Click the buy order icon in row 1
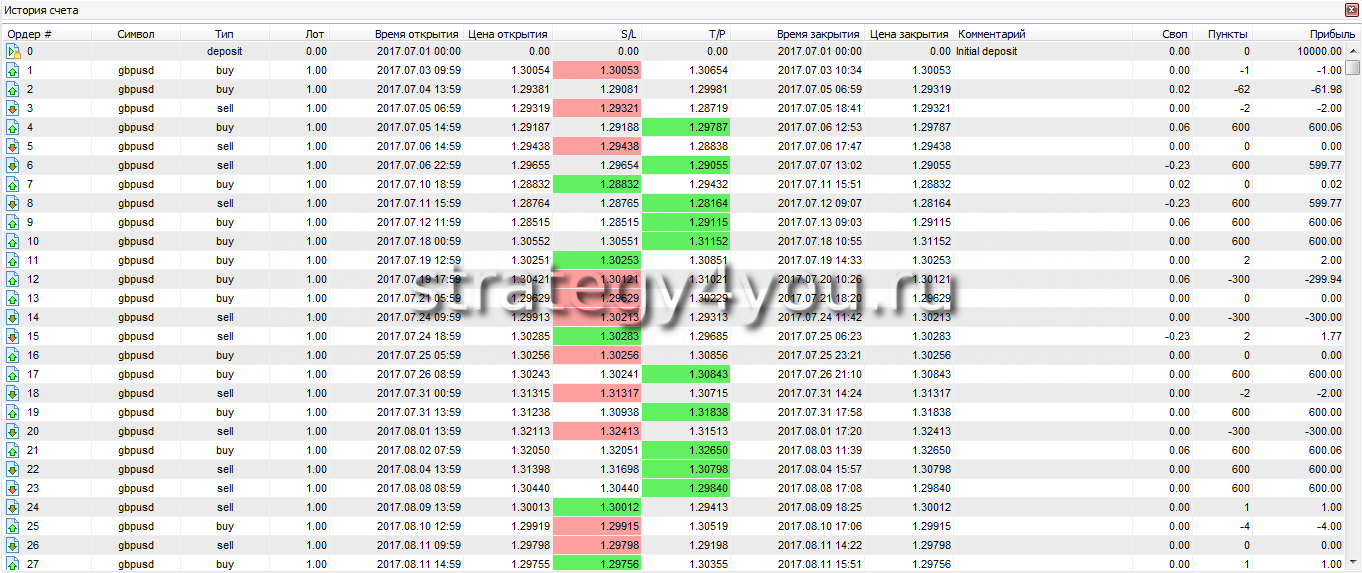The height and width of the screenshot is (573, 1362). pyautogui.click(x=13, y=70)
